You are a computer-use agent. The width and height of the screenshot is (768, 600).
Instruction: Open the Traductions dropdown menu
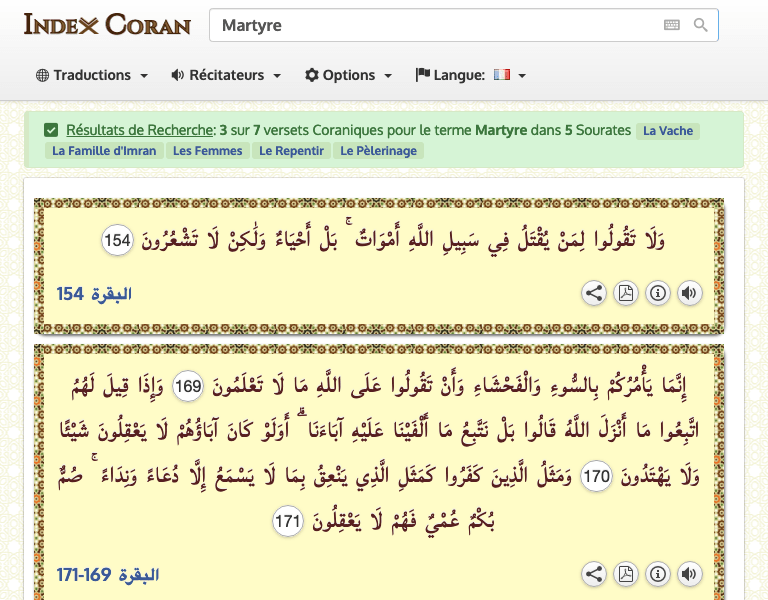tap(92, 75)
